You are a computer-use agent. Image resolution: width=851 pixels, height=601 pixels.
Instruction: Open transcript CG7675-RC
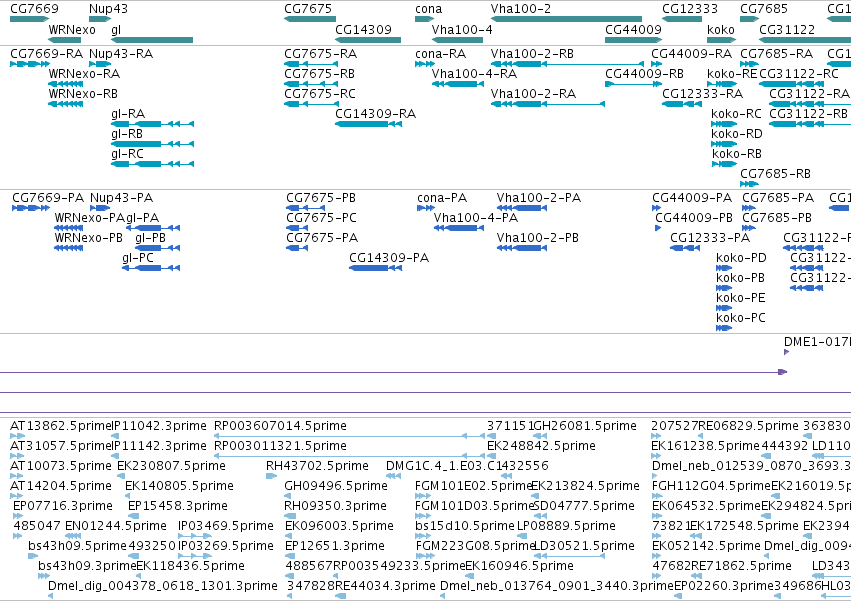pyautogui.click(x=312, y=104)
